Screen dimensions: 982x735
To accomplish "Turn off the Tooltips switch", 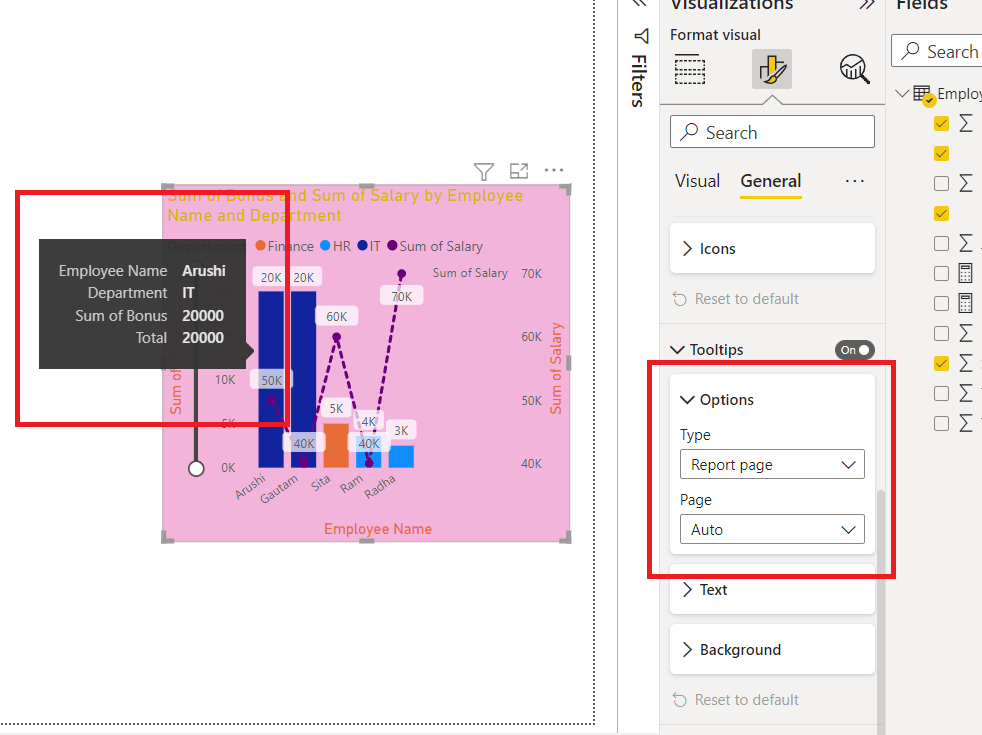I will [855, 349].
